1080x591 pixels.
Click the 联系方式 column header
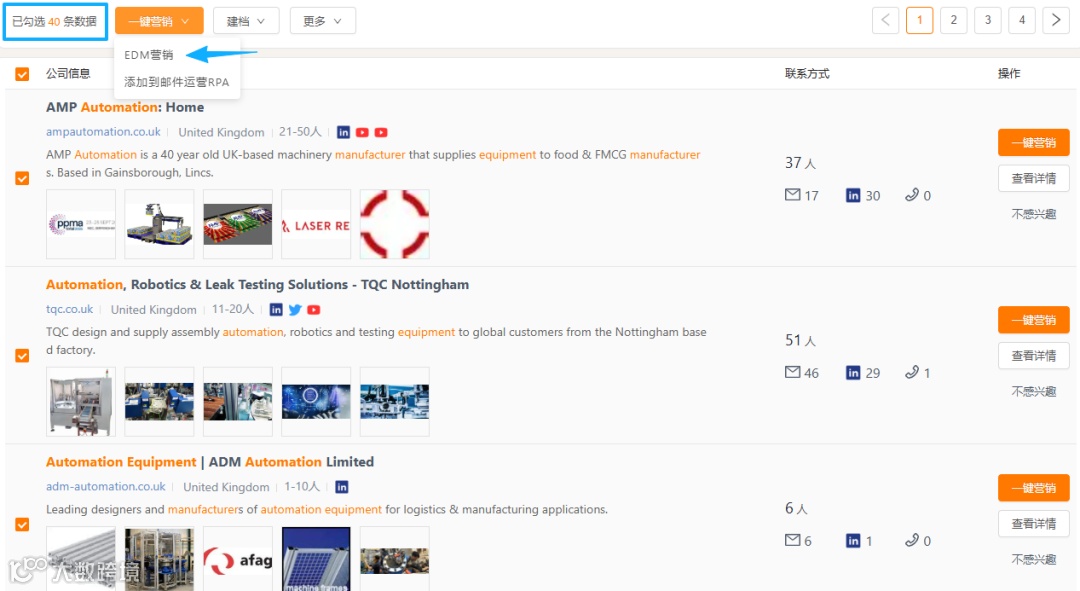click(807, 74)
